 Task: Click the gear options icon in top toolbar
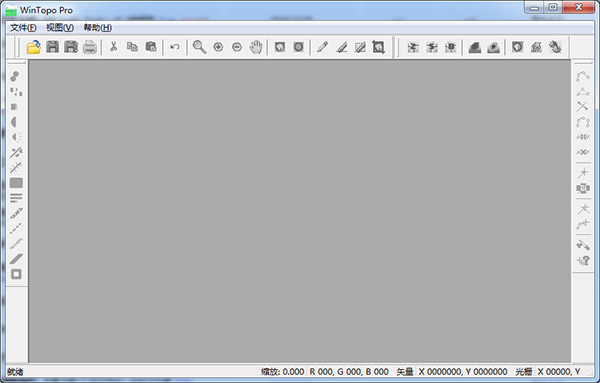click(x=555, y=47)
